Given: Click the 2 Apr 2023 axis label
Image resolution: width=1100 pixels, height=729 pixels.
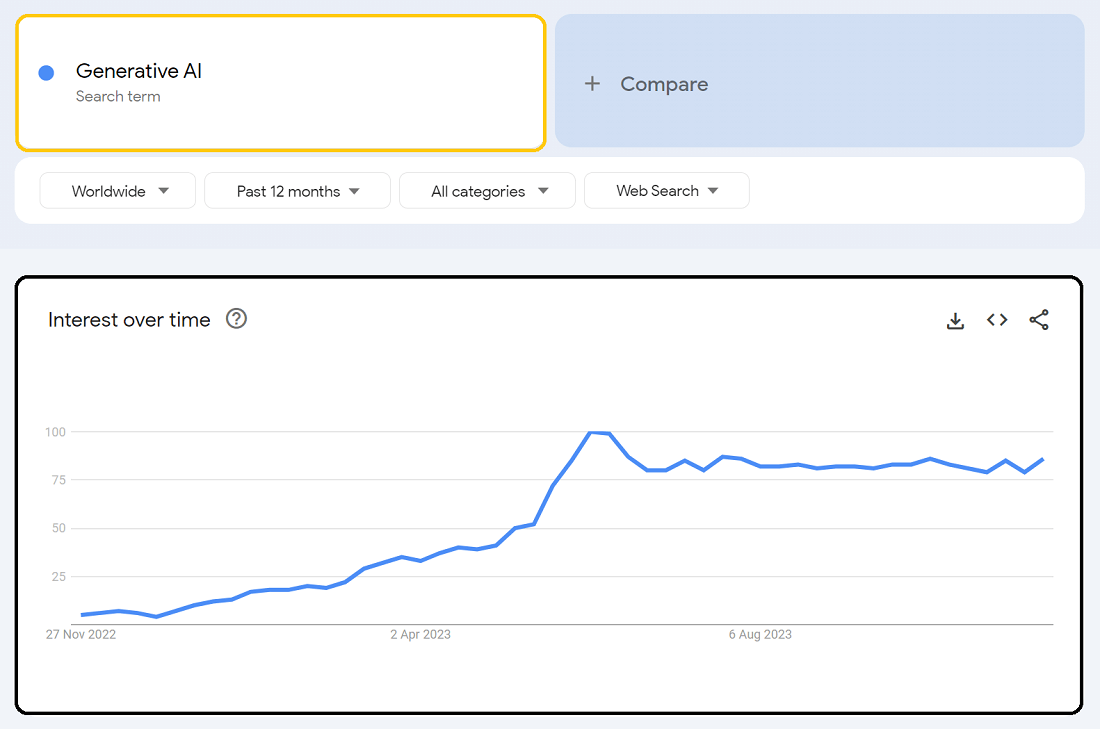Looking at the screenshot, I should [x=420, y=634].
